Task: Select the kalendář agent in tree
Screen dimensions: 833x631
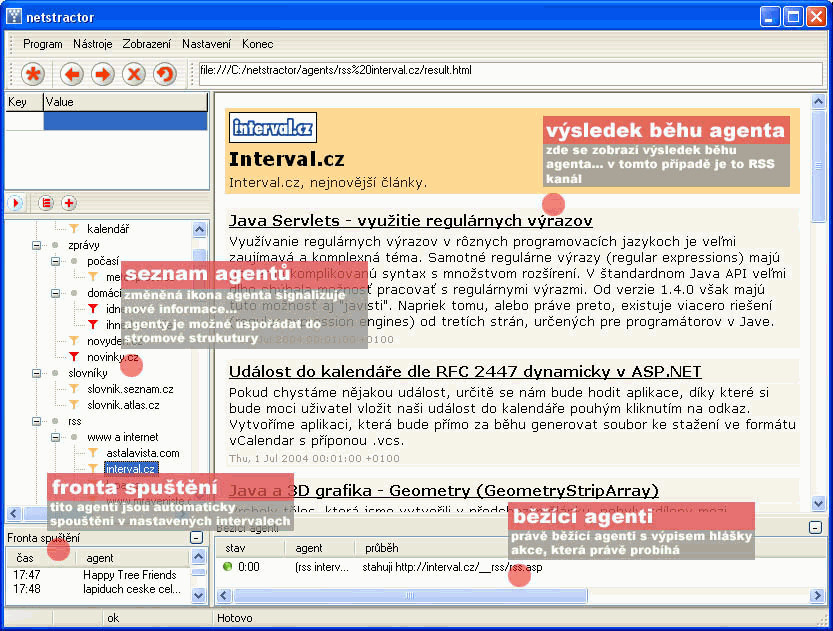Action: [x=108, y=229]
